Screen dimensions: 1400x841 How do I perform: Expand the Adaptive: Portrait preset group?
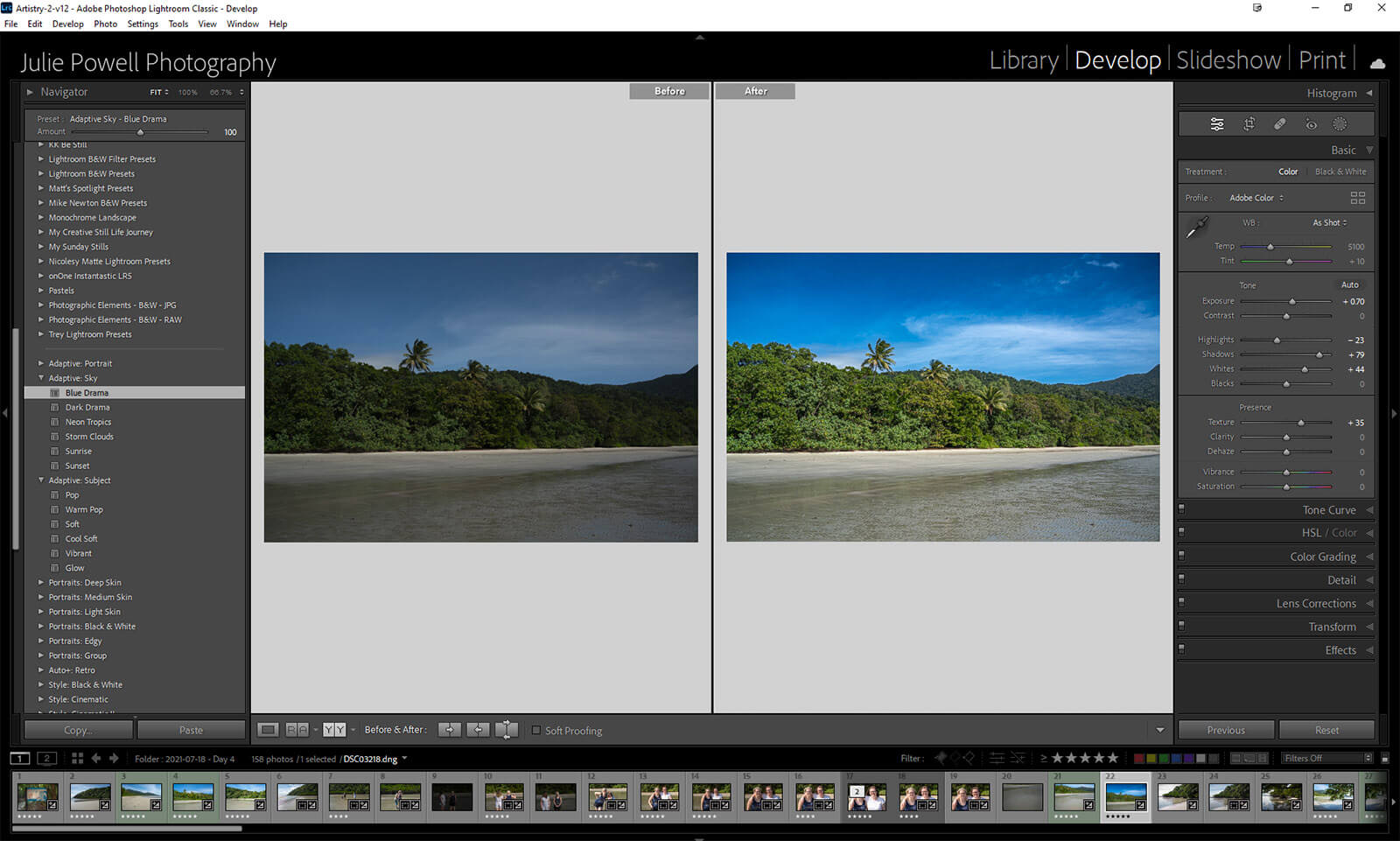coord(41,363)
